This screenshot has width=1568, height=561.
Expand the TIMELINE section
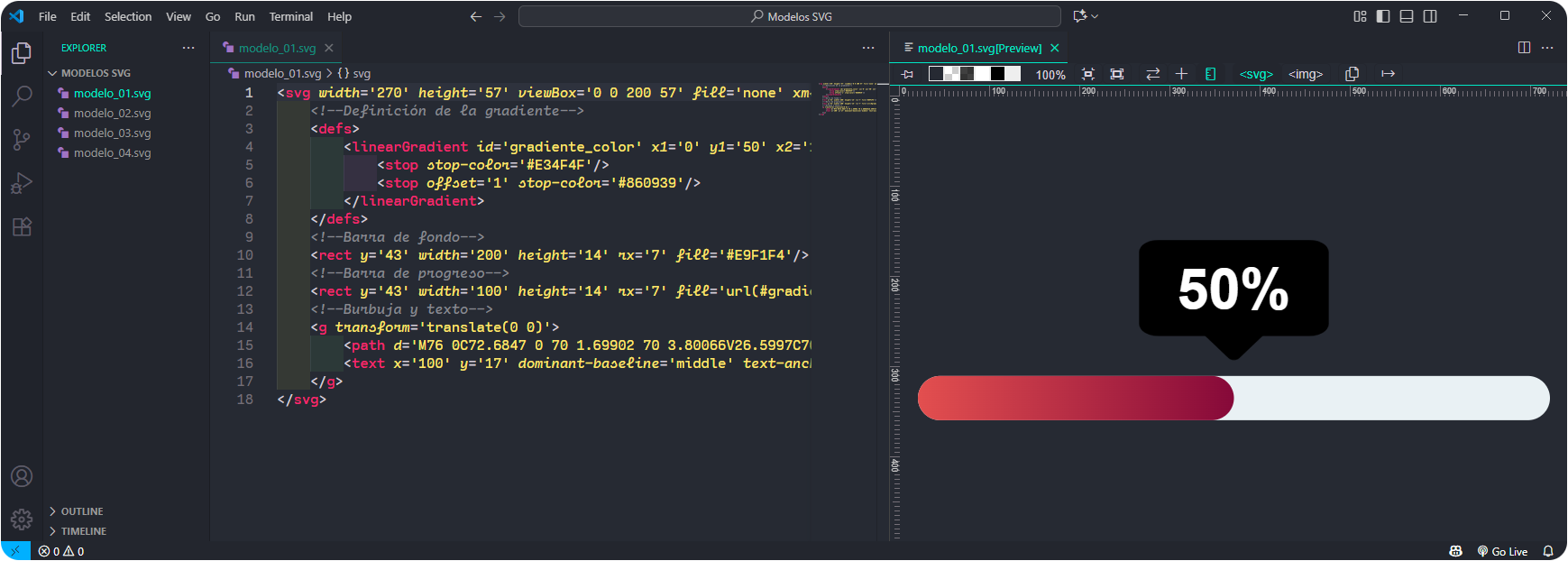[x=83, y=531]
